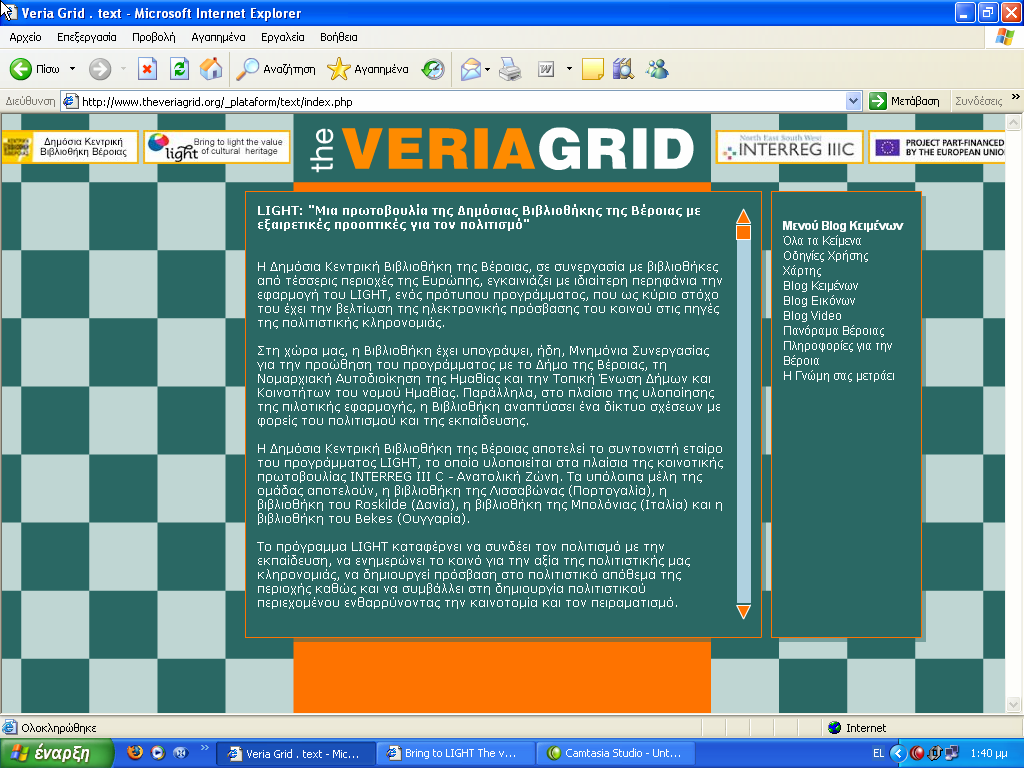Open the Αγαπημένα favorites star button
Screen dimensions: 1024x768
pyautogui.click(x=368, y=69)
